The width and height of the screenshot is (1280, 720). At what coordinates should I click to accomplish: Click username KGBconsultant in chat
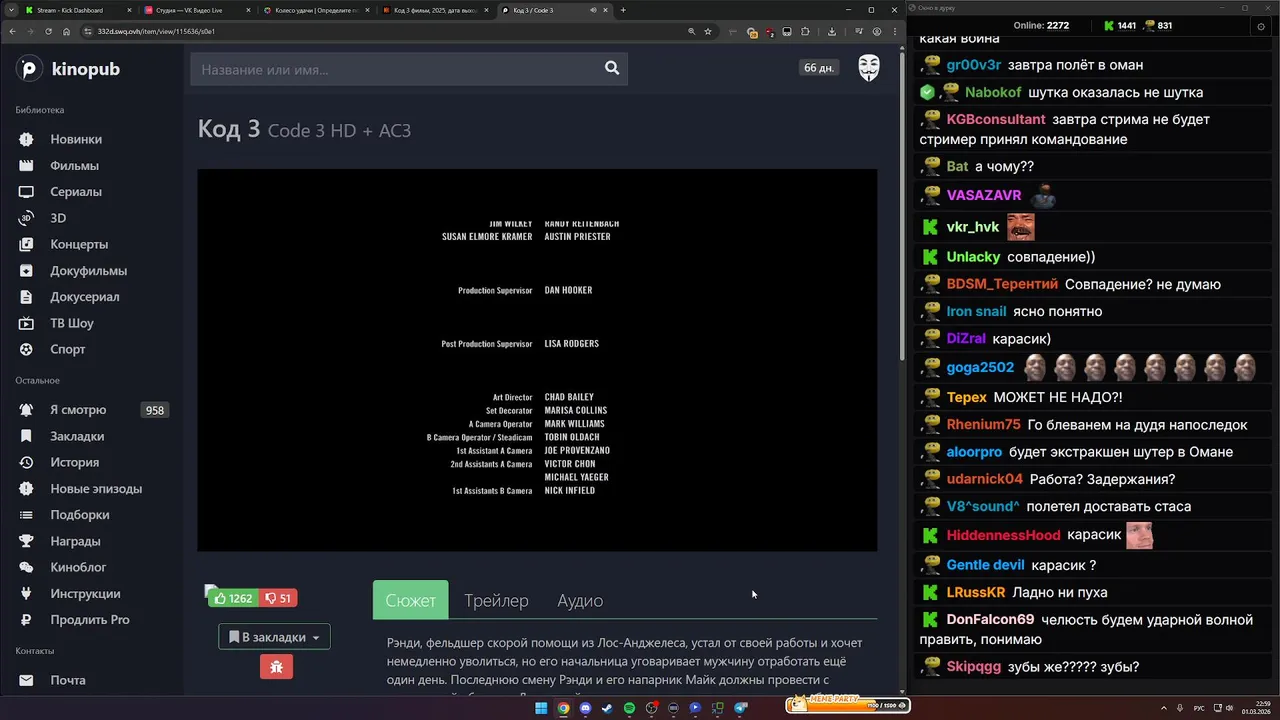click(996, 119)
